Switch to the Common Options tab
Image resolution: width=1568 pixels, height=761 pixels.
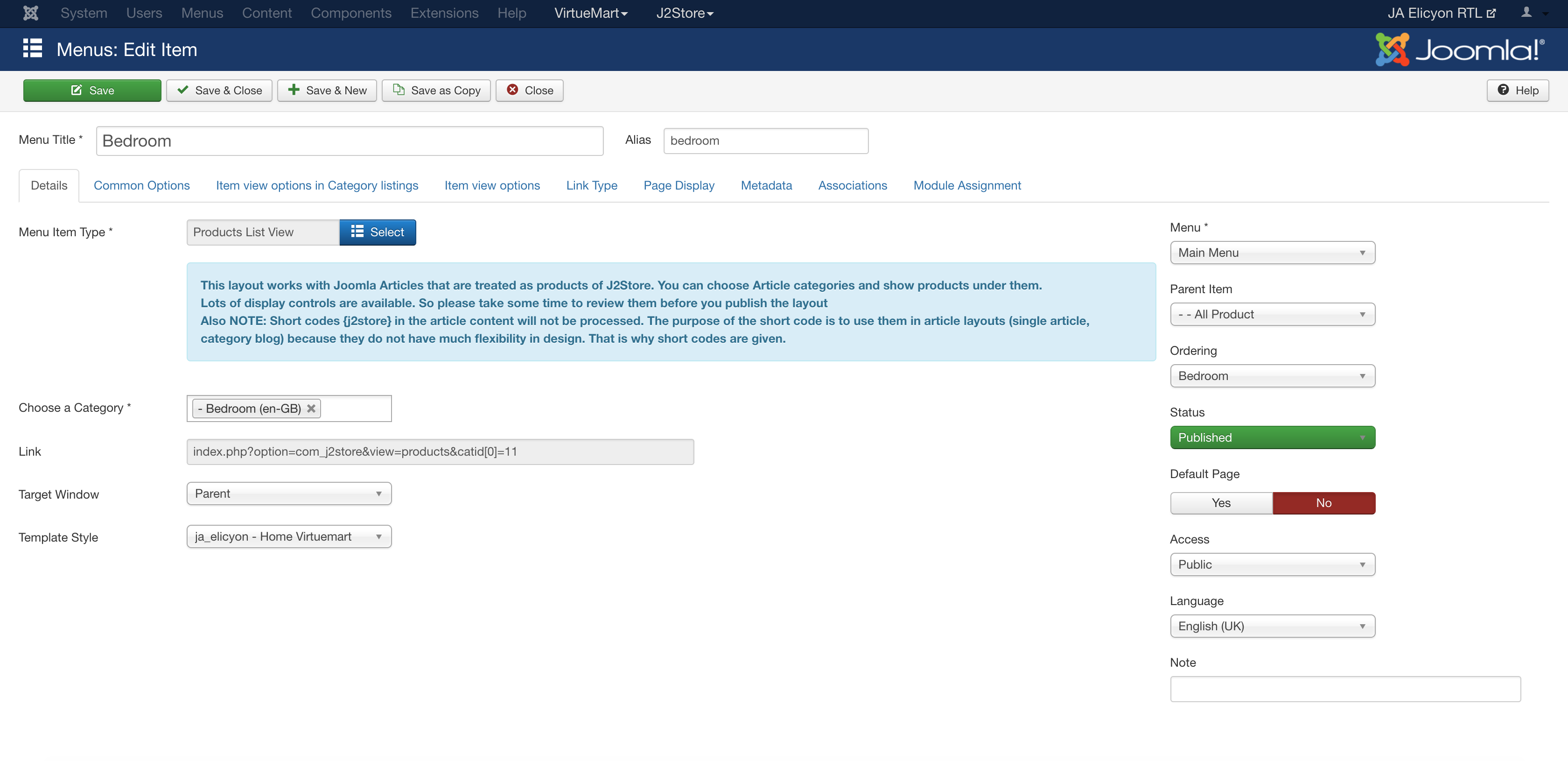[x=141, y=185]
